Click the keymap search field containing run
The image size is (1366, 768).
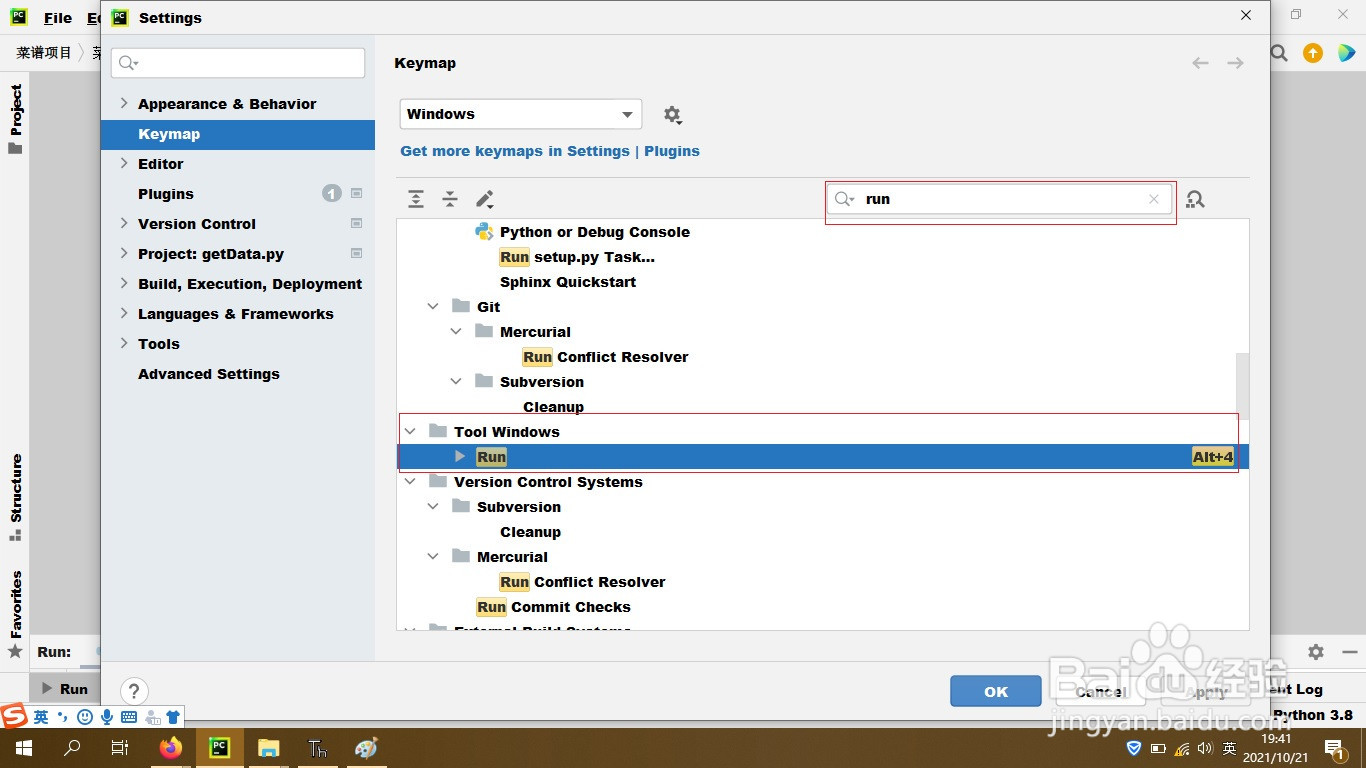pos(999,199)
